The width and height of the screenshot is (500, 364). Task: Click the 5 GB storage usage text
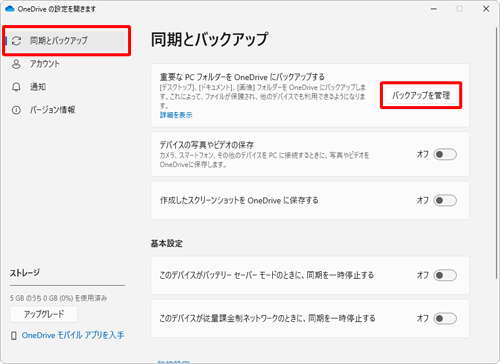pyautogui.click(x=58, y=298)
